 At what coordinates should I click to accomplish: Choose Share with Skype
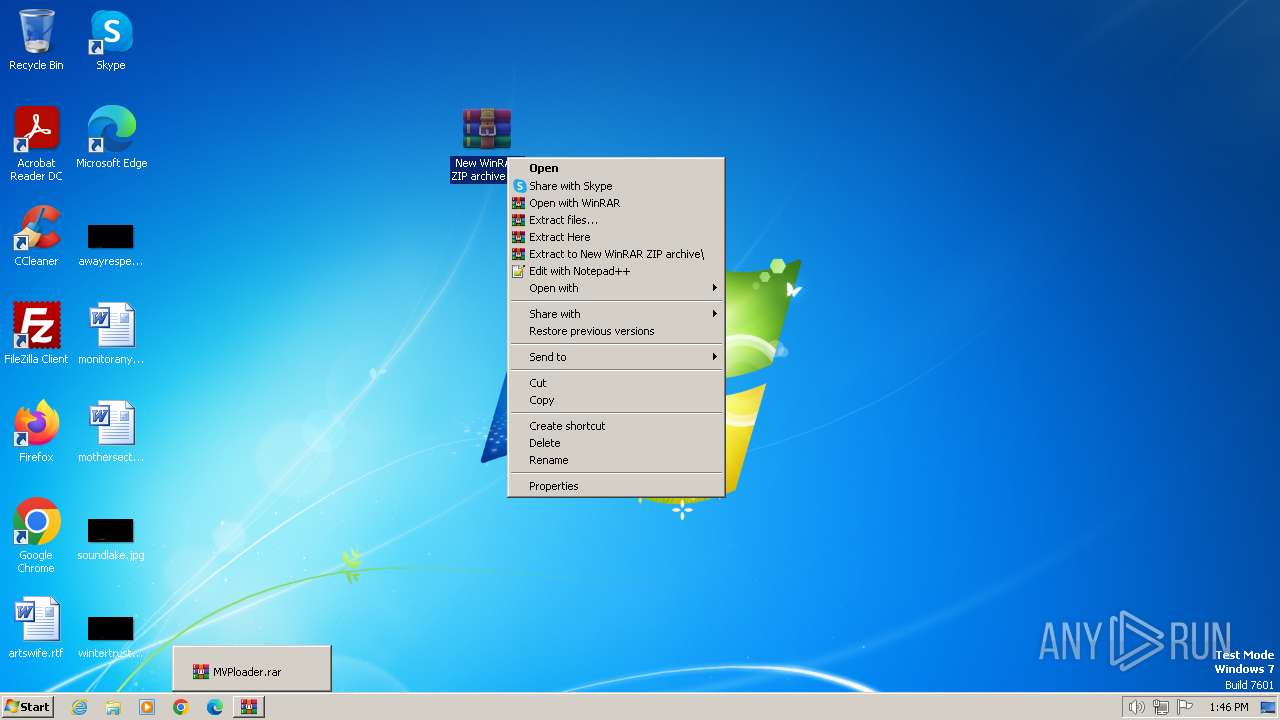616,186
